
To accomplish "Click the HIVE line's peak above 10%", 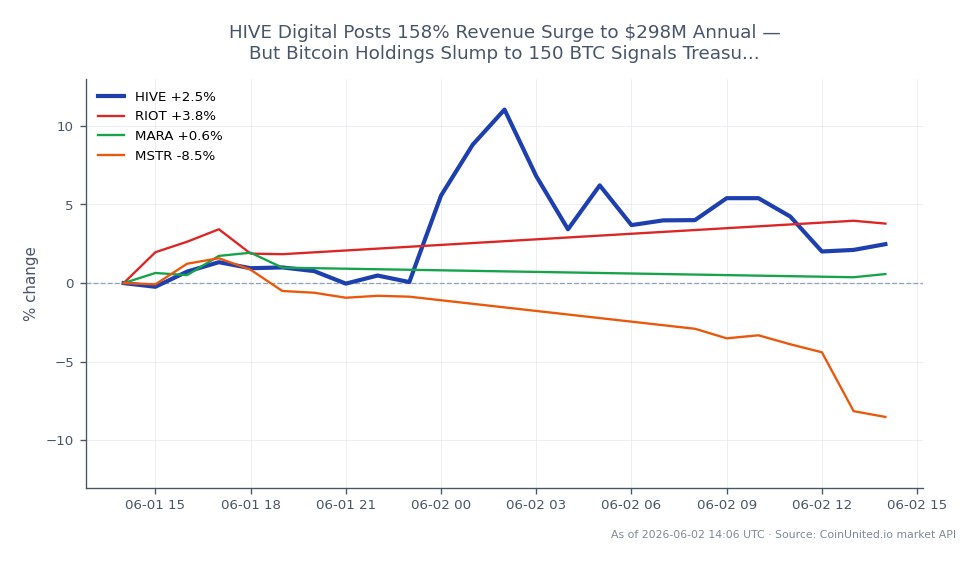I will click(x=504, y=110).
